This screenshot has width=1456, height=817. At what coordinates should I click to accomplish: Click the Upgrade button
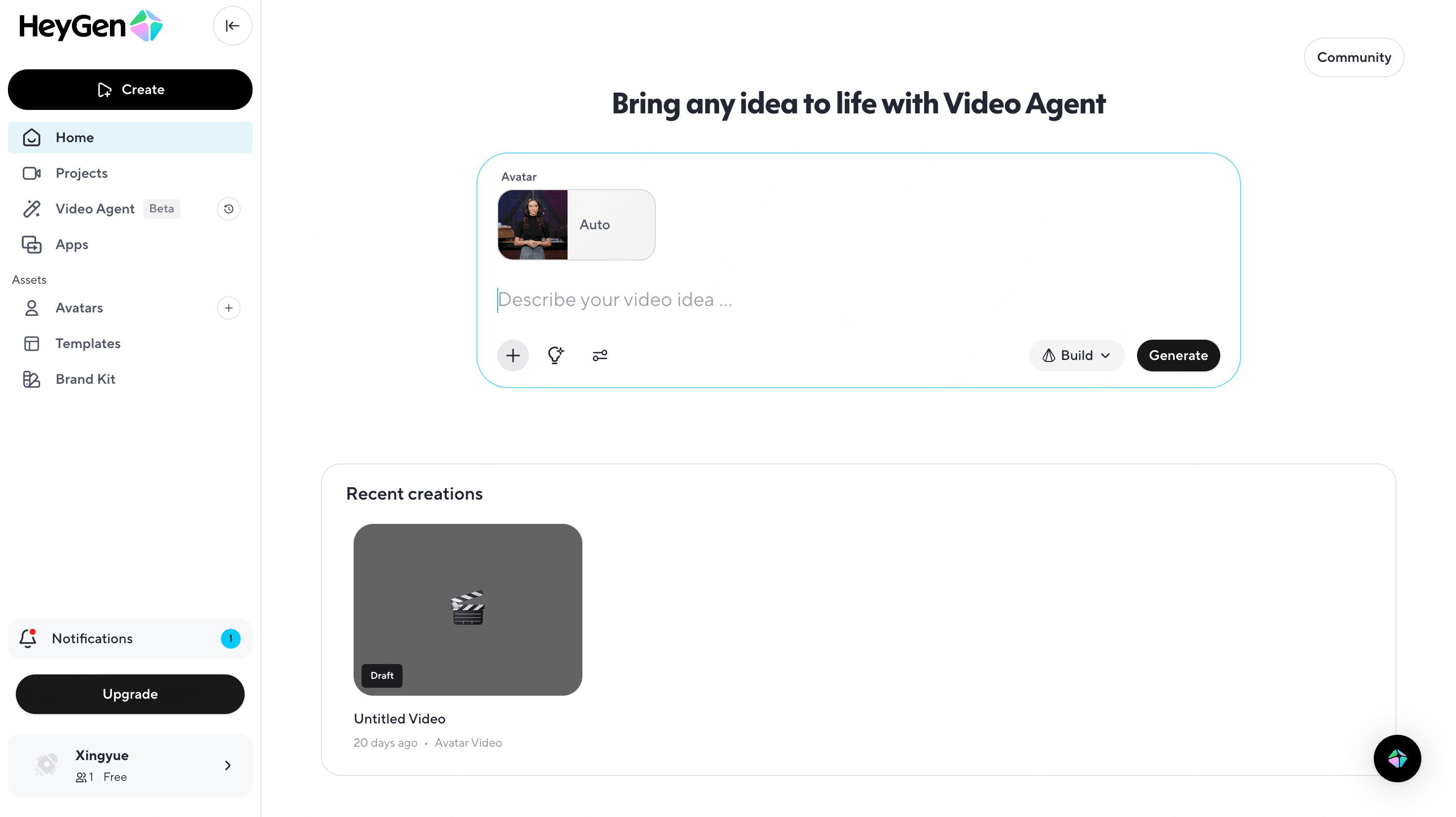click(x=130, y=694)
